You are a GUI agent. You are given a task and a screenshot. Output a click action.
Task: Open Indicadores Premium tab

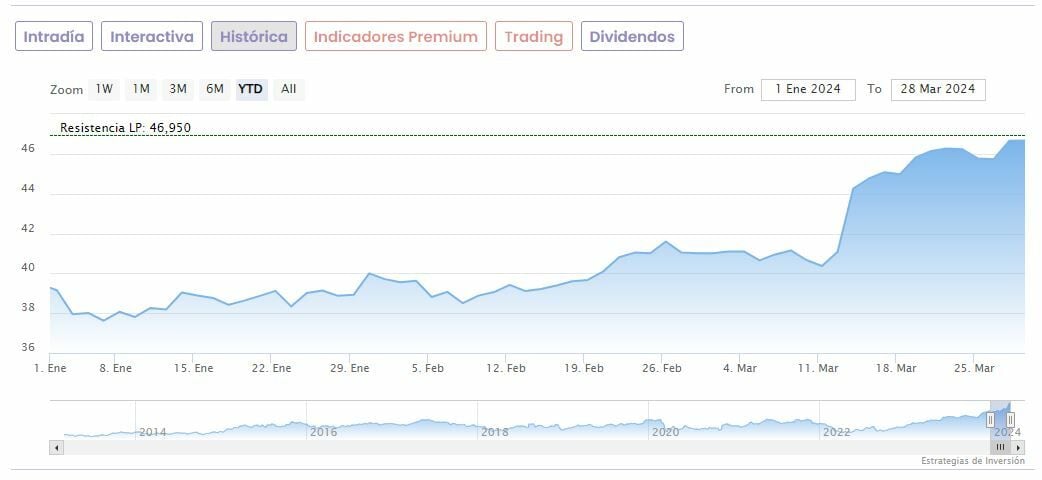coord(395,37)
